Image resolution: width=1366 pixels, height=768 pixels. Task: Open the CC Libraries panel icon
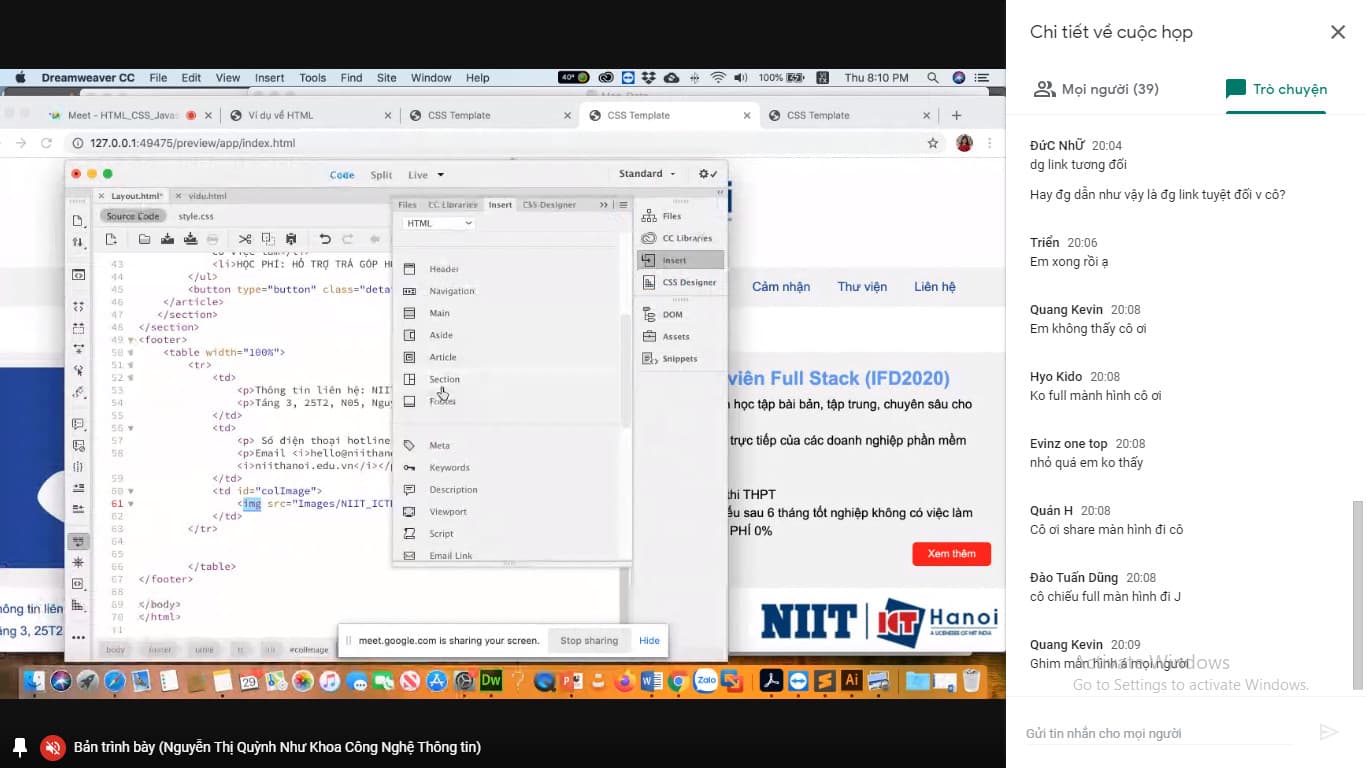(x=649, y=238)
